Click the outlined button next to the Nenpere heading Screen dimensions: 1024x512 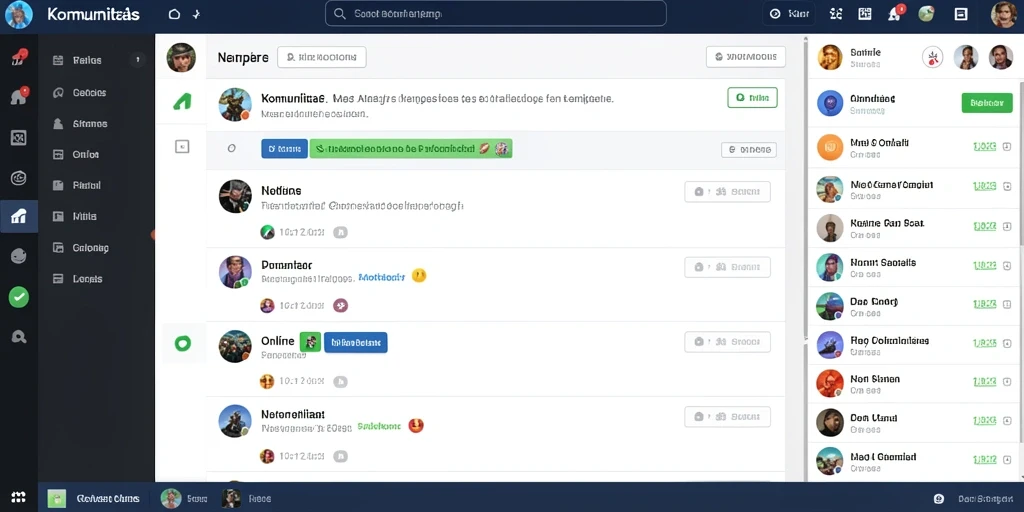pos(321,57)
